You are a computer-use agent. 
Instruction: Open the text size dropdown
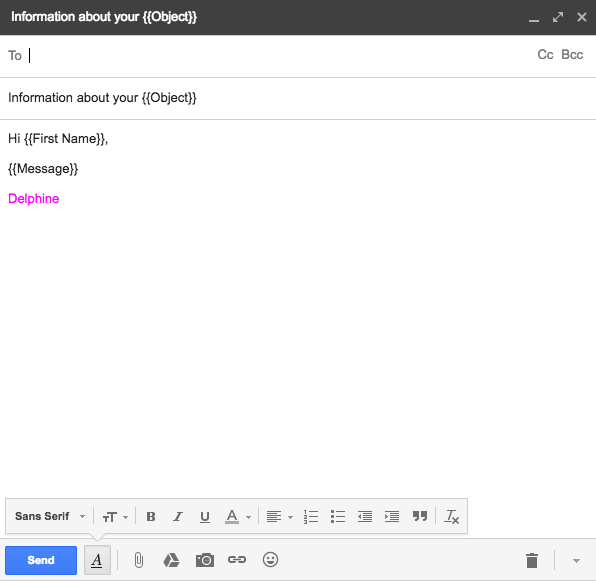click(x=115, y=517)
